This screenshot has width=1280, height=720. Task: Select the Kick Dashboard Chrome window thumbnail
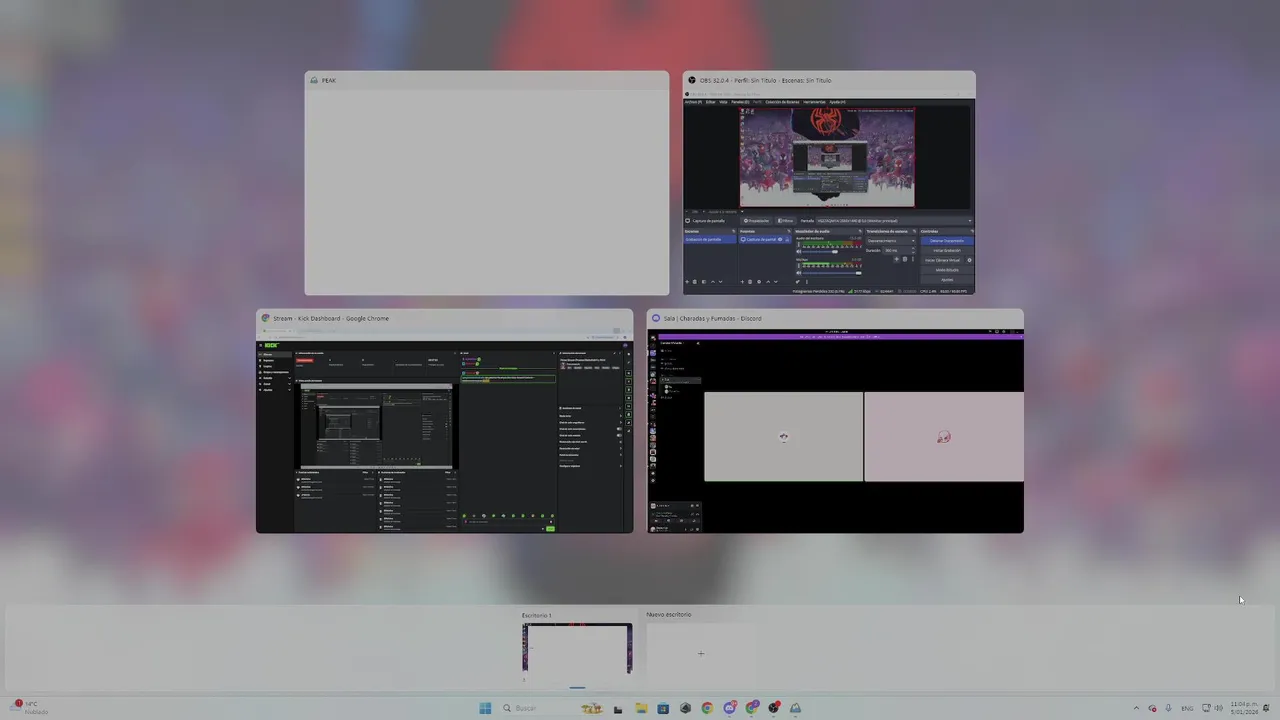(444, 421)
